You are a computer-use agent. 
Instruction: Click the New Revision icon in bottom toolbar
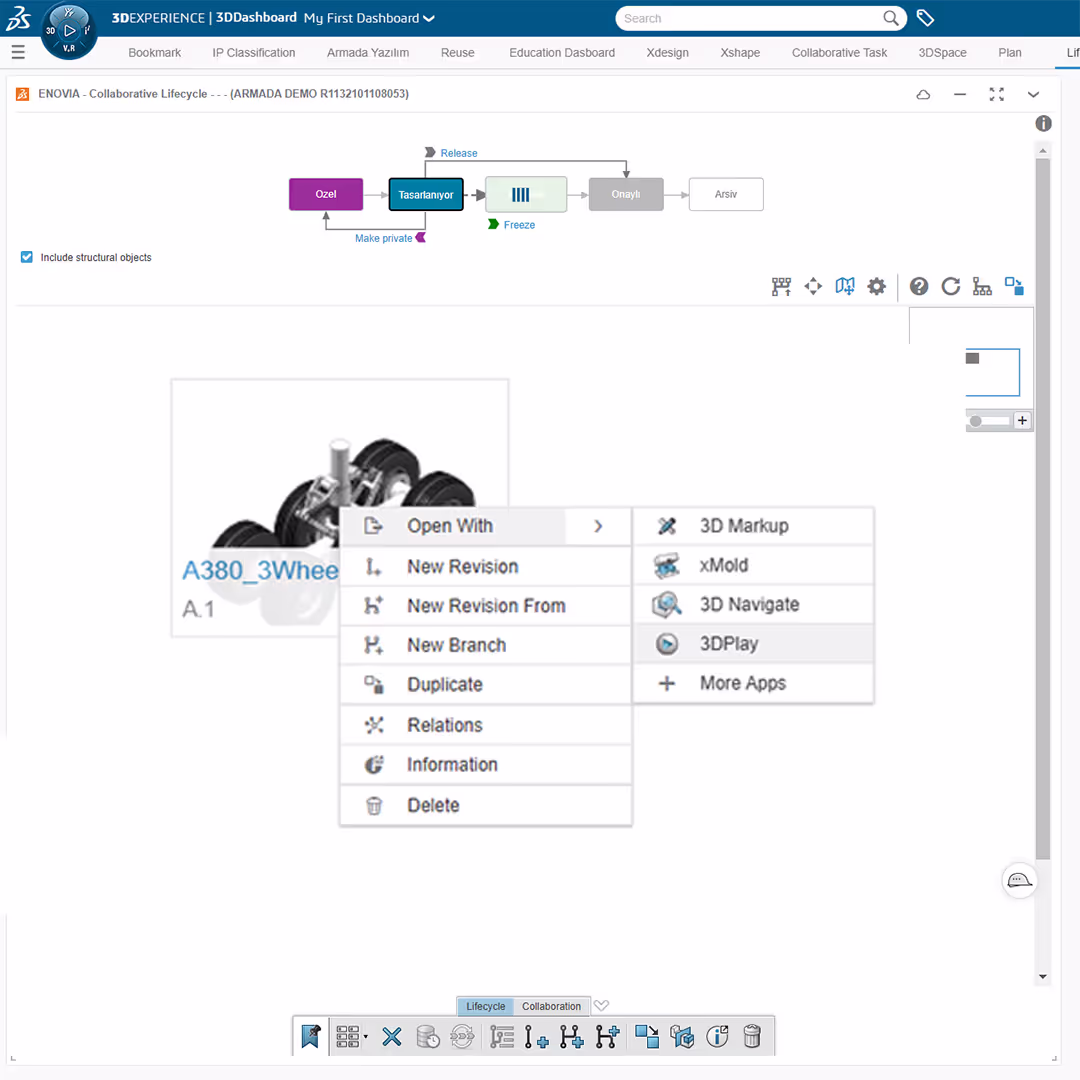coord(536,1037)
